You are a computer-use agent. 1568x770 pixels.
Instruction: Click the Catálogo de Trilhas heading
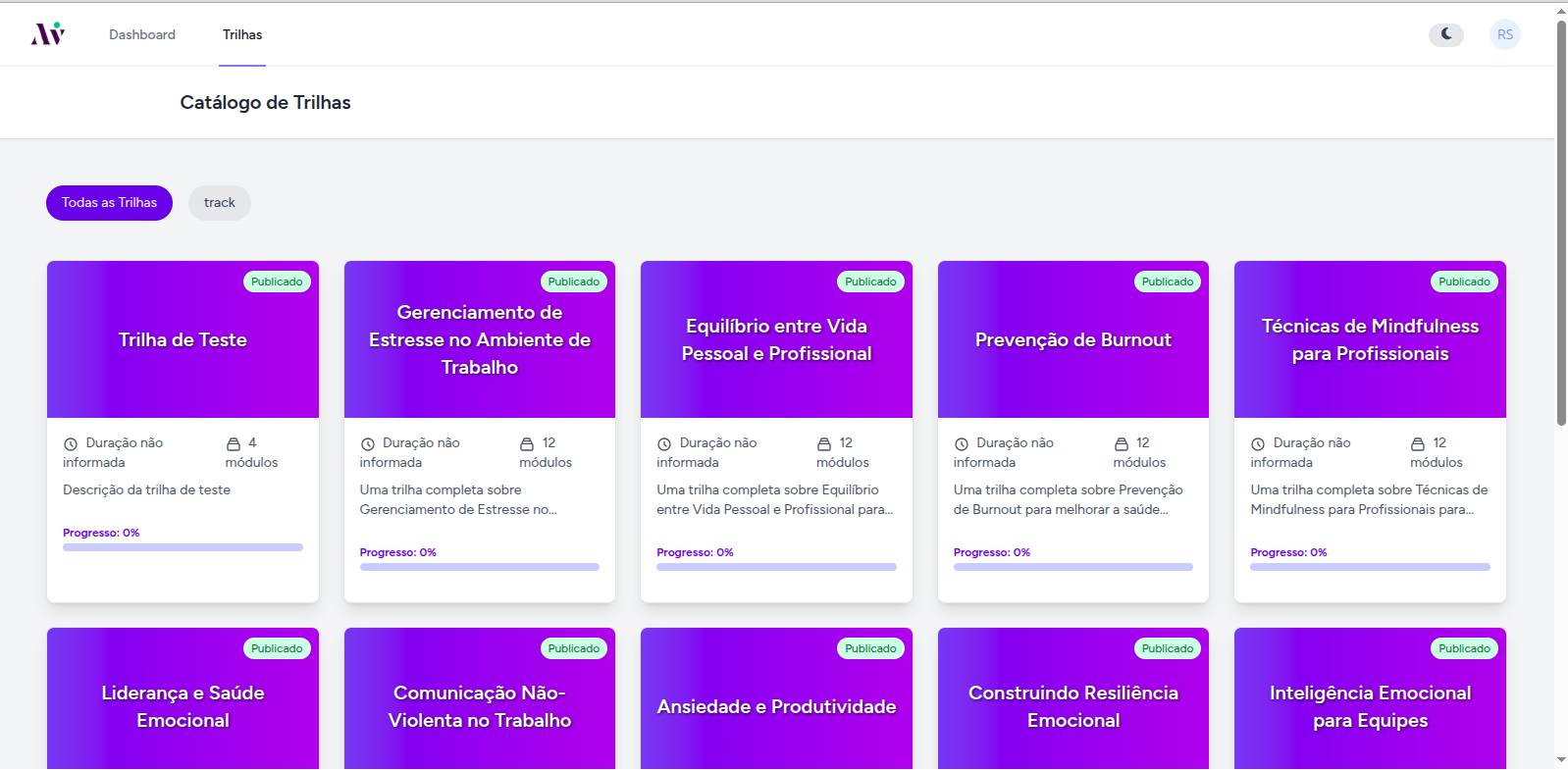pyautogui.click(x=265, y=103)
